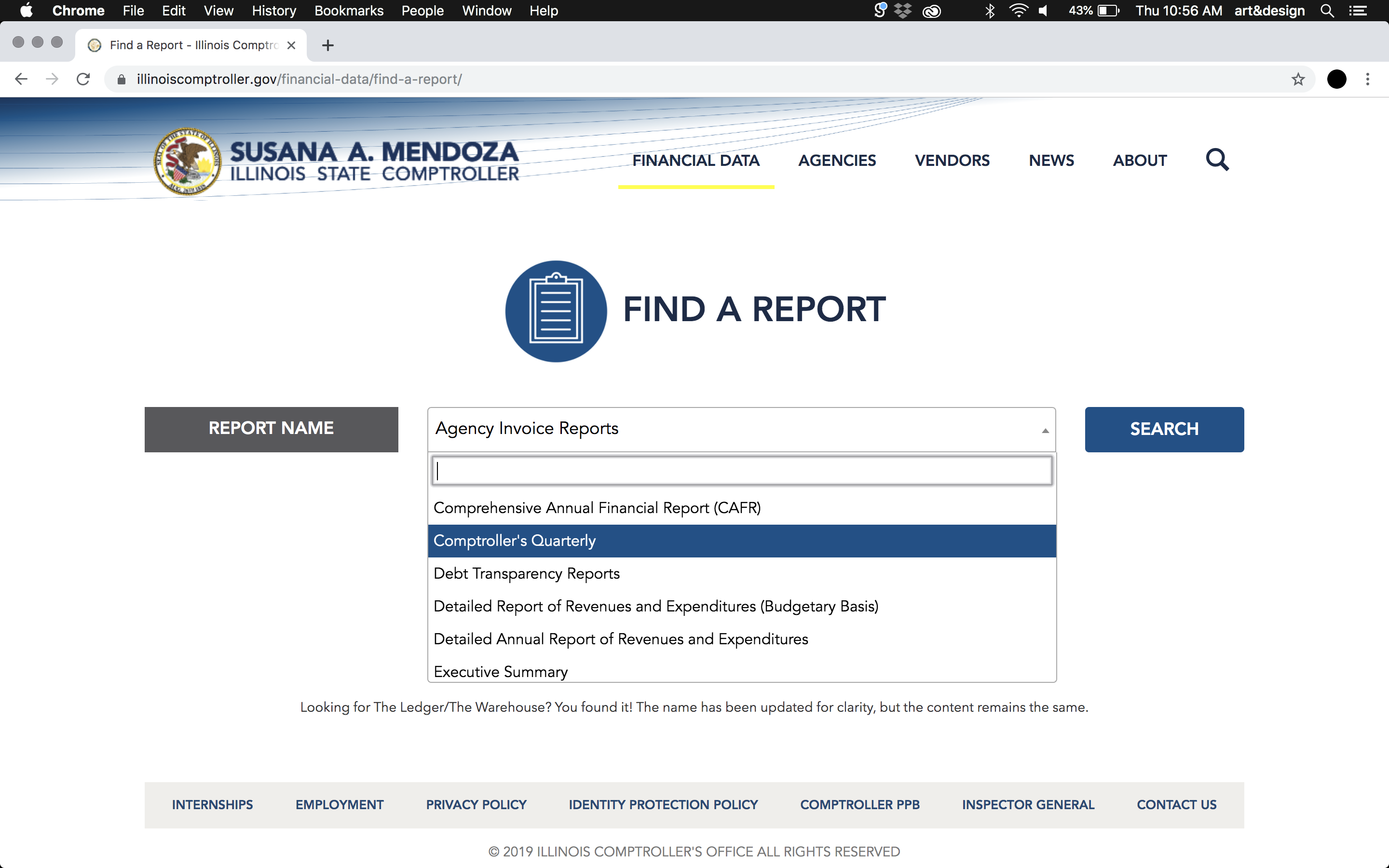Open the History menu
The image size is (1389, 868).
point(274,10)
